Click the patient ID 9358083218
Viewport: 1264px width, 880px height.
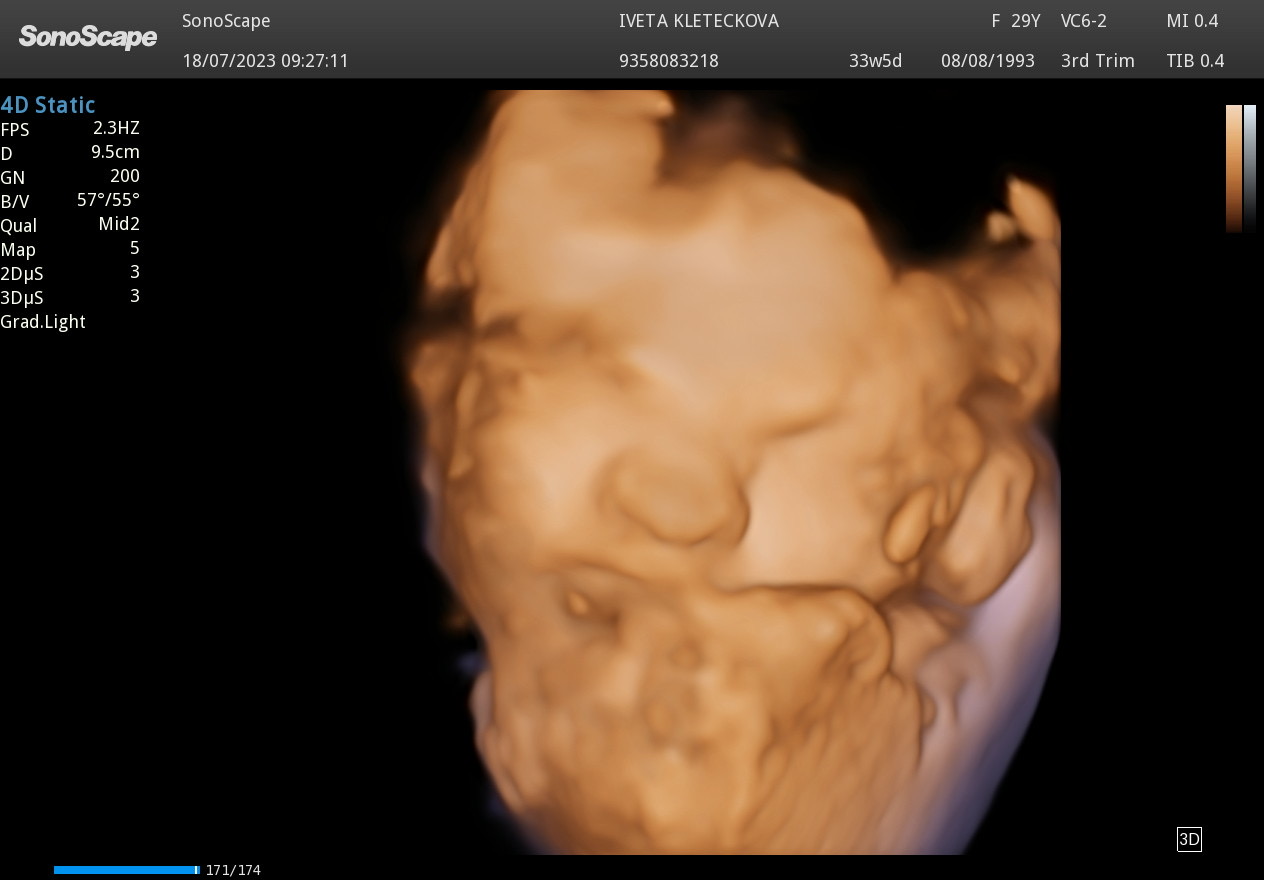(x=669, y=61)
